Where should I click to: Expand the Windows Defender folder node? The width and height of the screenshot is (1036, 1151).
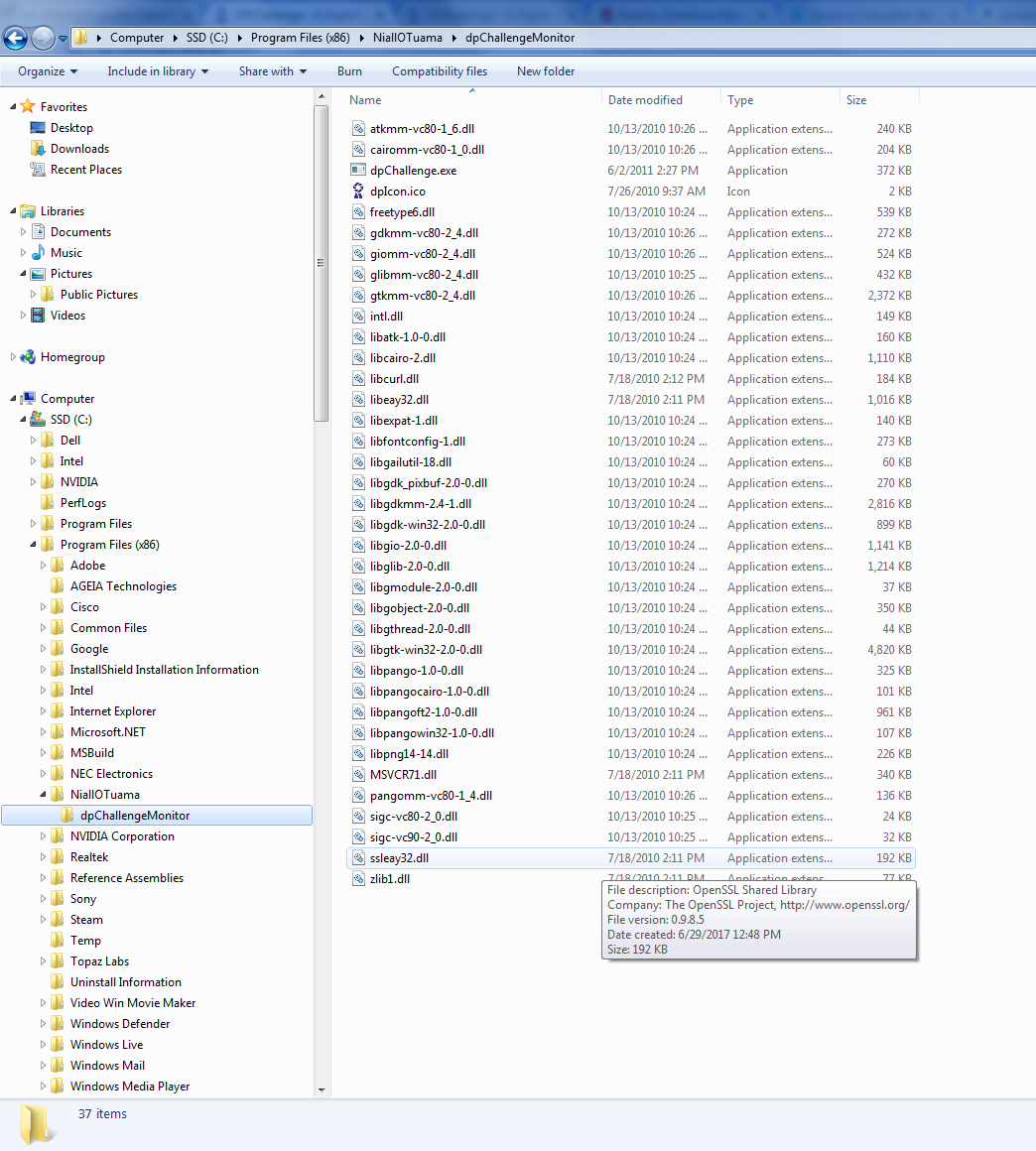[43, 1023]
